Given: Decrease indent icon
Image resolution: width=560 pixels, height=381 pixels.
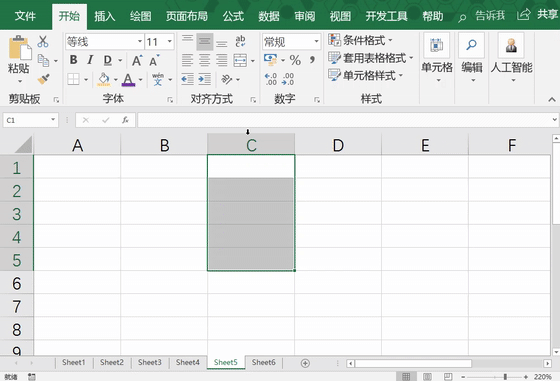Looking at the screenshot, I should pos(188,79).
